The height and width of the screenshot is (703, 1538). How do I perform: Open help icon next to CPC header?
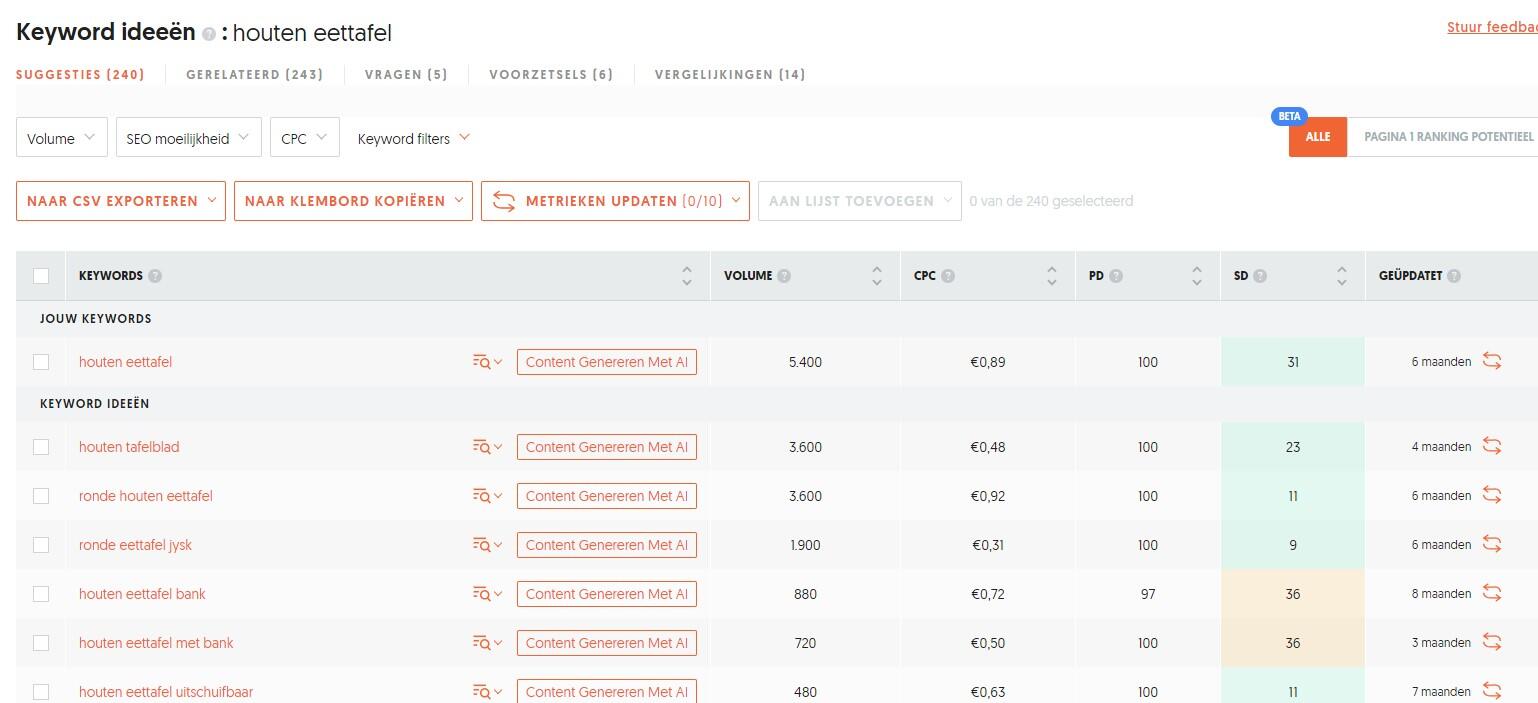pos(948,276)
